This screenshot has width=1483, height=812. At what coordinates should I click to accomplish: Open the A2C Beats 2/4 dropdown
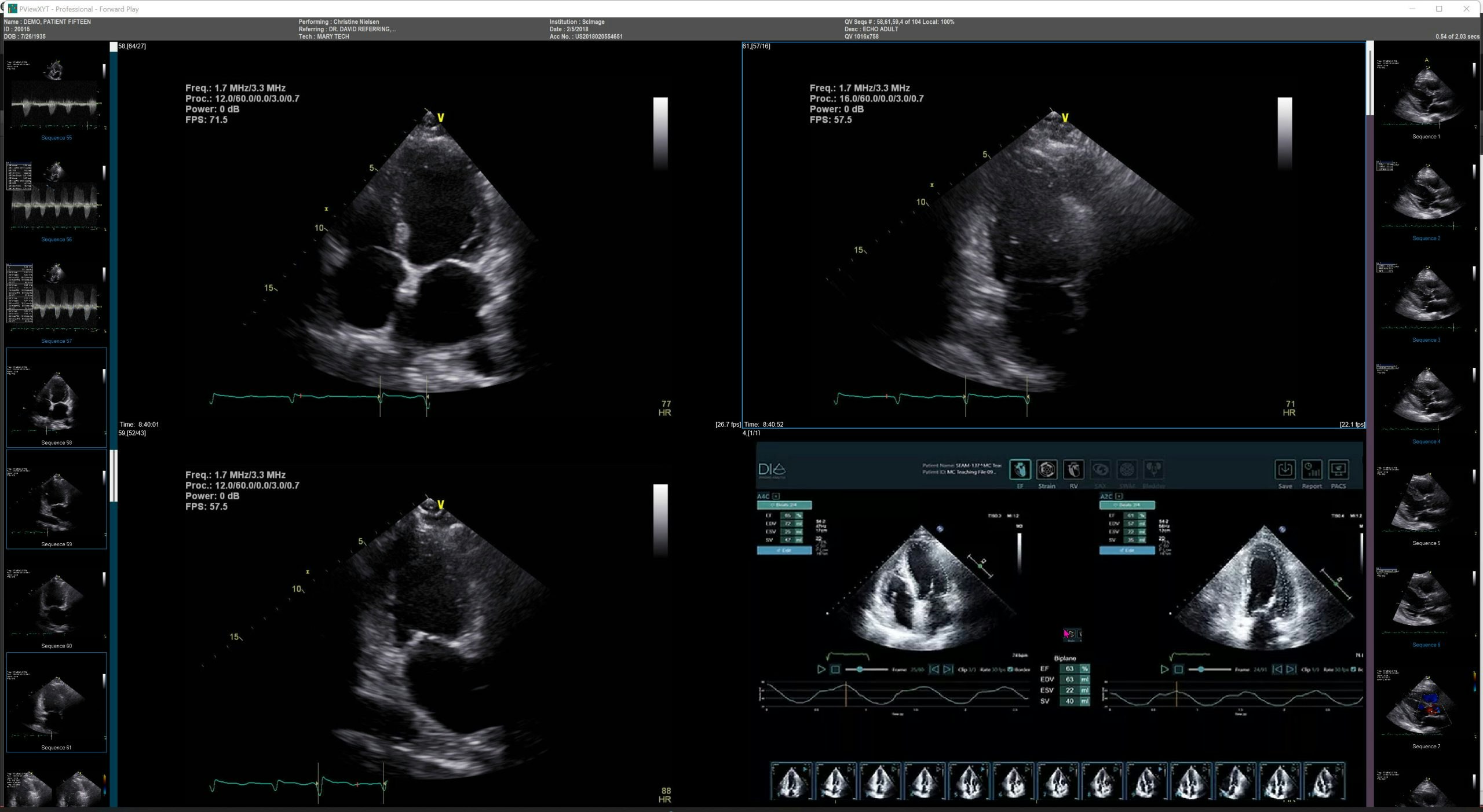point(1127,505)
